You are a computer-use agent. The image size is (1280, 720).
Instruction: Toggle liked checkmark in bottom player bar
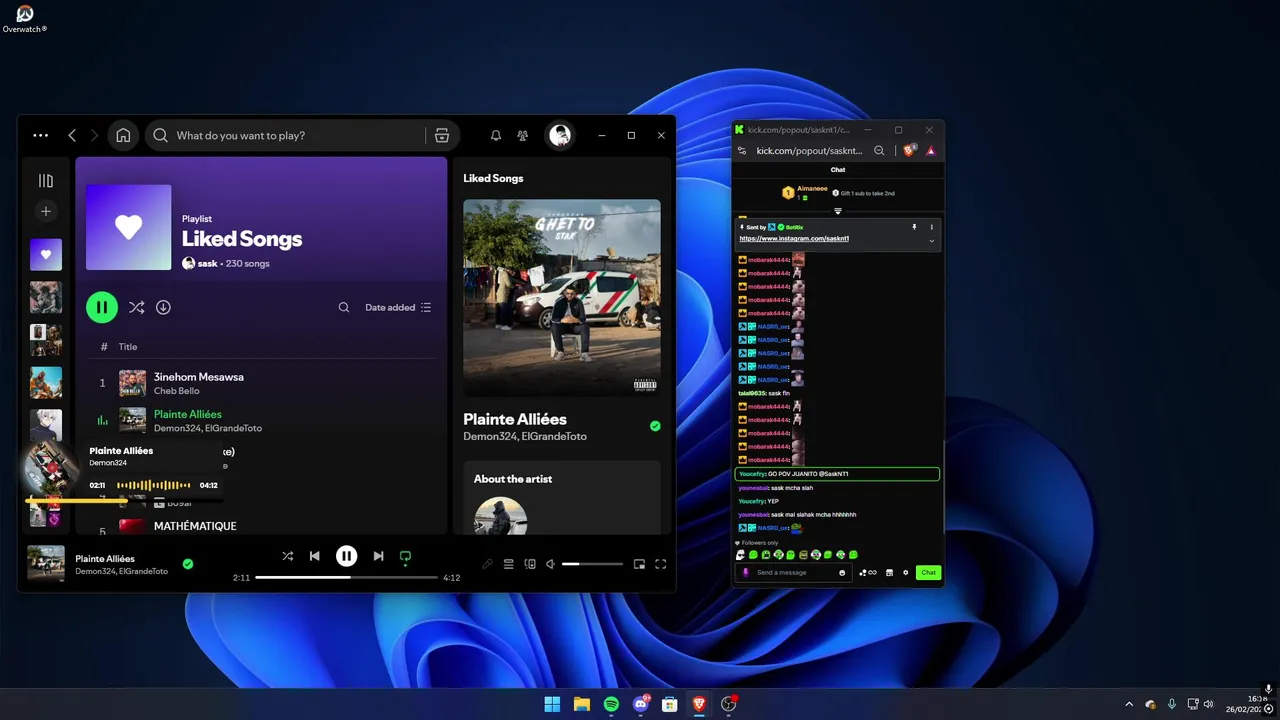click(x=187, y=564)
